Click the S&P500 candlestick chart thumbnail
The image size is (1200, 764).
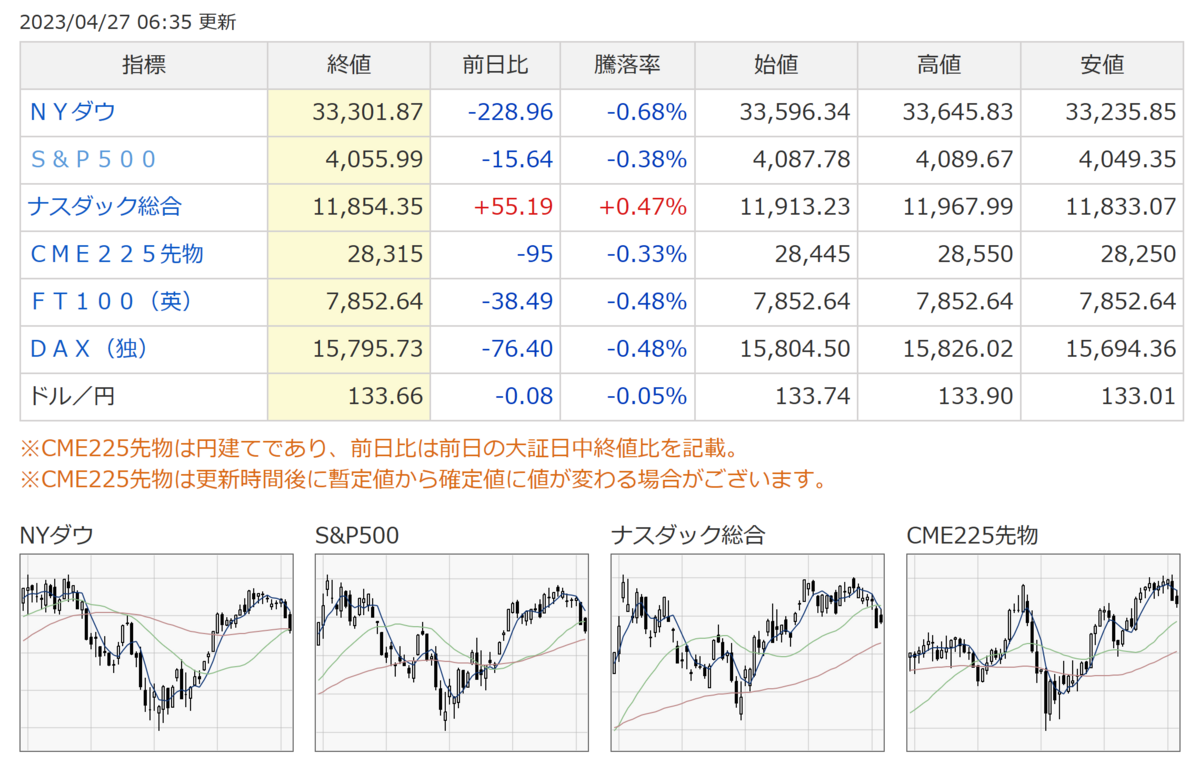452,654
